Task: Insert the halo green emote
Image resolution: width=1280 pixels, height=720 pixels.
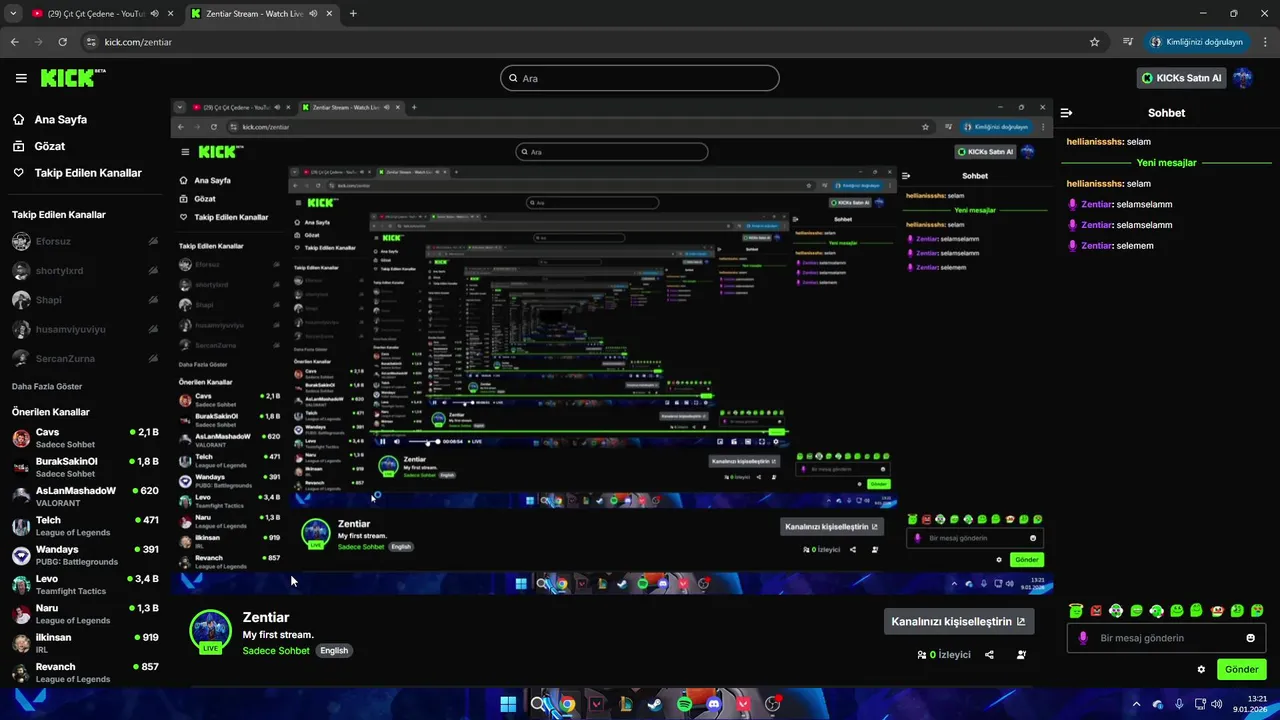Action: (x=1075, y=610)
